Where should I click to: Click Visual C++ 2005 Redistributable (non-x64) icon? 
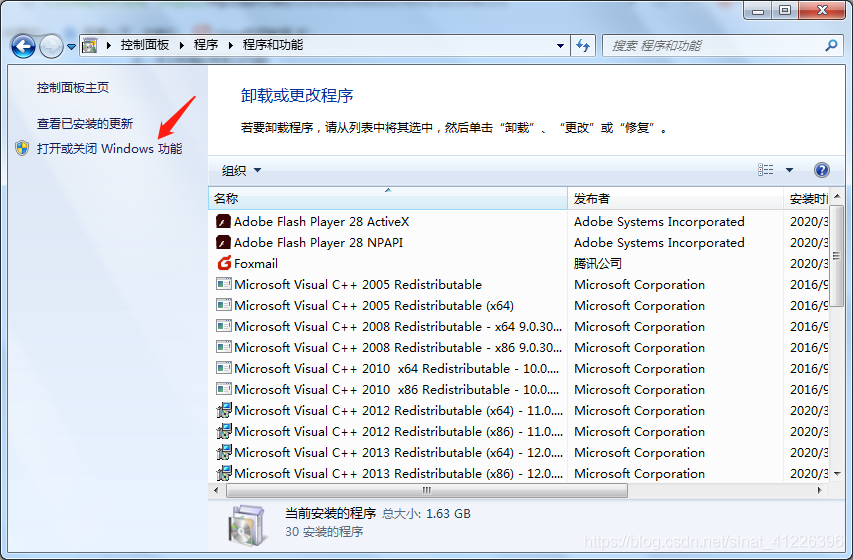[x=224, y=284]
